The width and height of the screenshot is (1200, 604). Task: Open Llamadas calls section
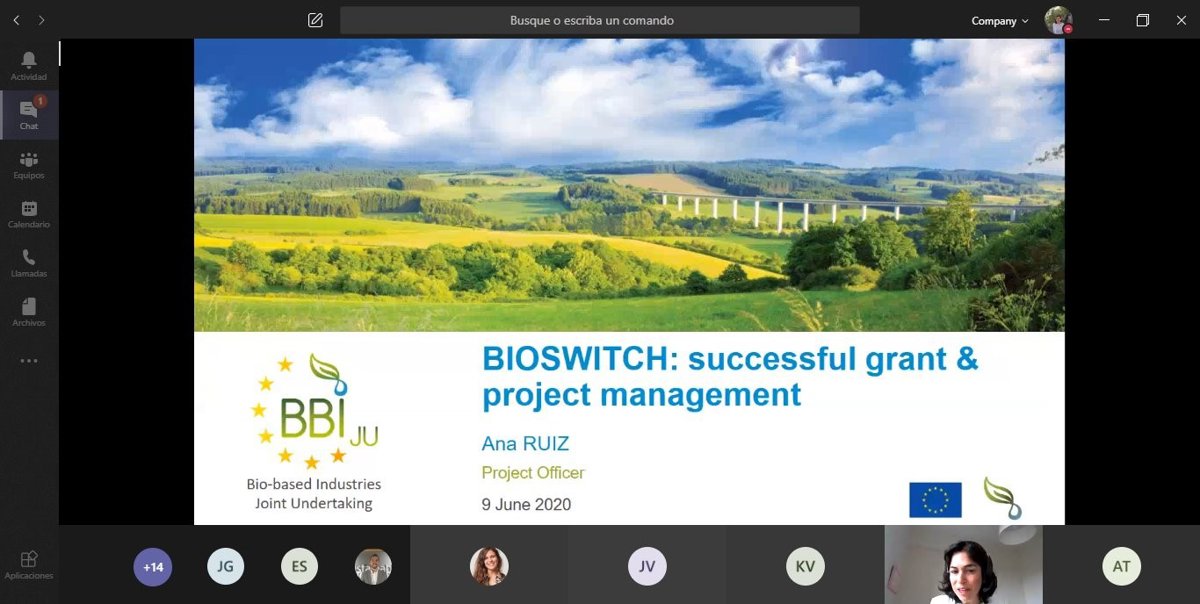click(29, 263)
